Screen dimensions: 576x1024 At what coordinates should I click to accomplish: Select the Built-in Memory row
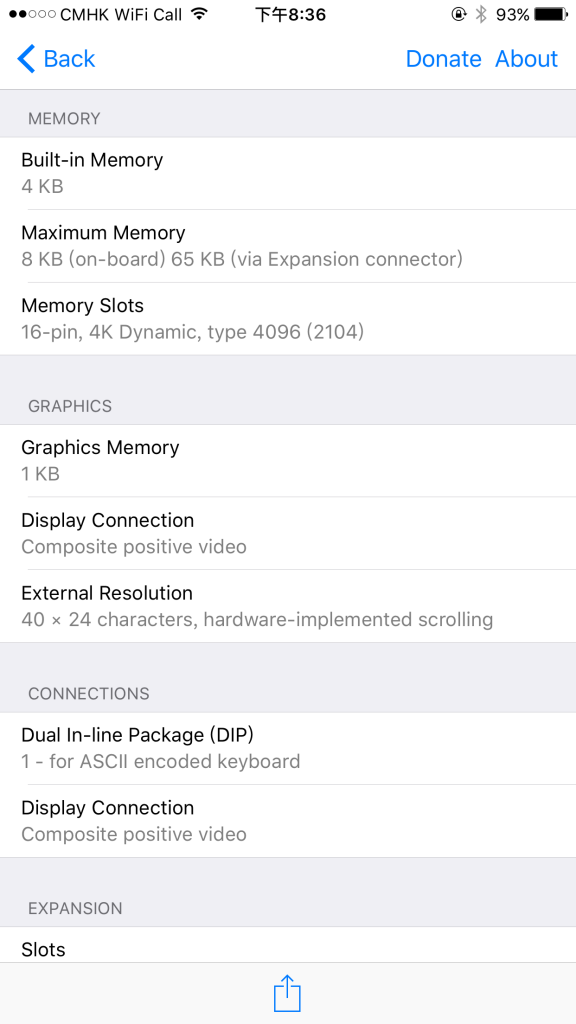288,173
